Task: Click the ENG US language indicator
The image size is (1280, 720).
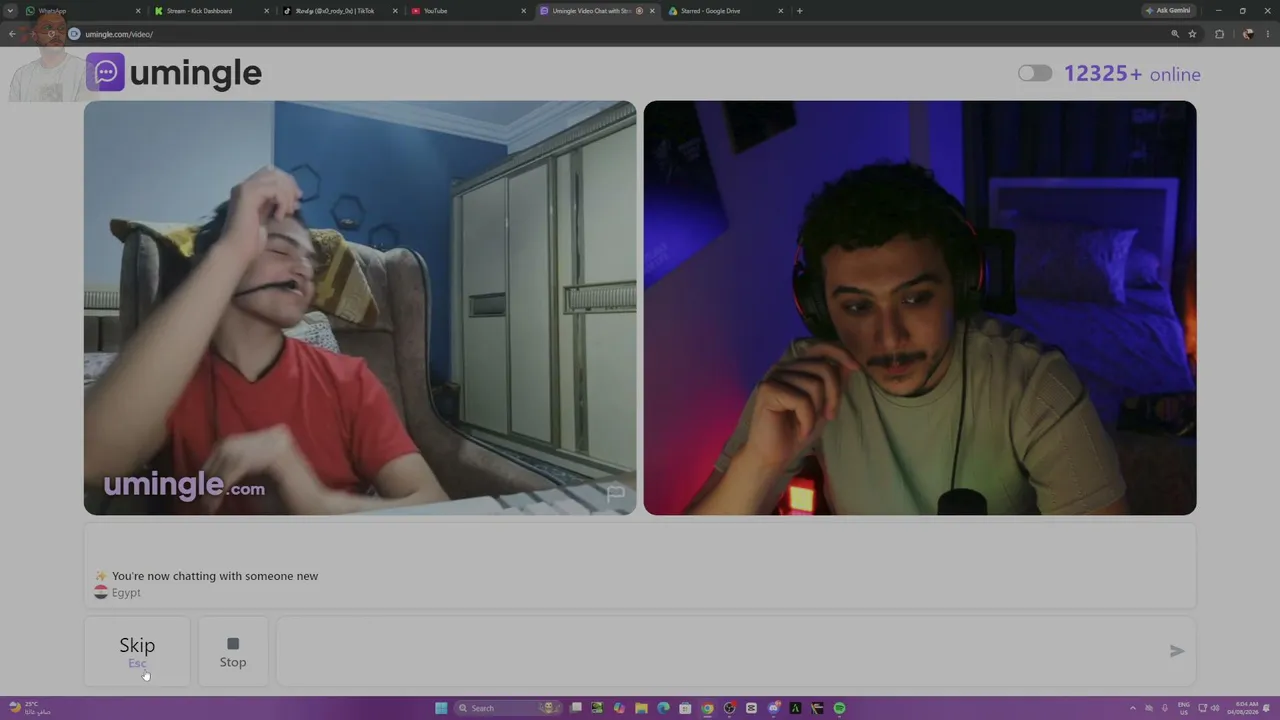Action: point(1184,708)
